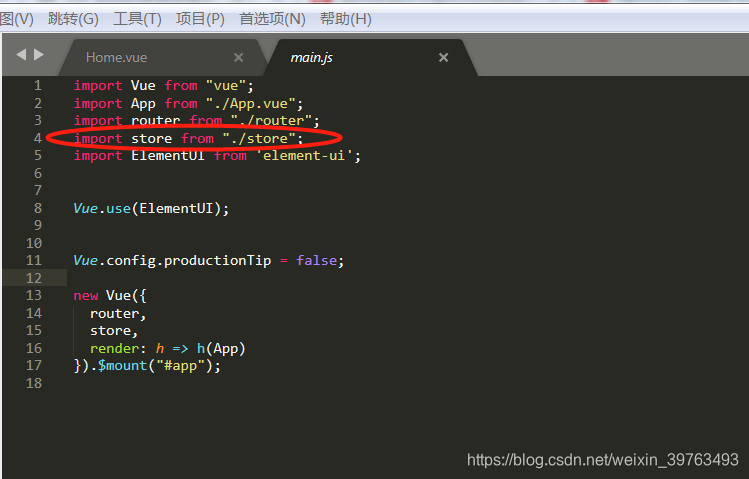
Task: Click Vue.use(ElementUI); on line 8
Action: tap(151, 209)
